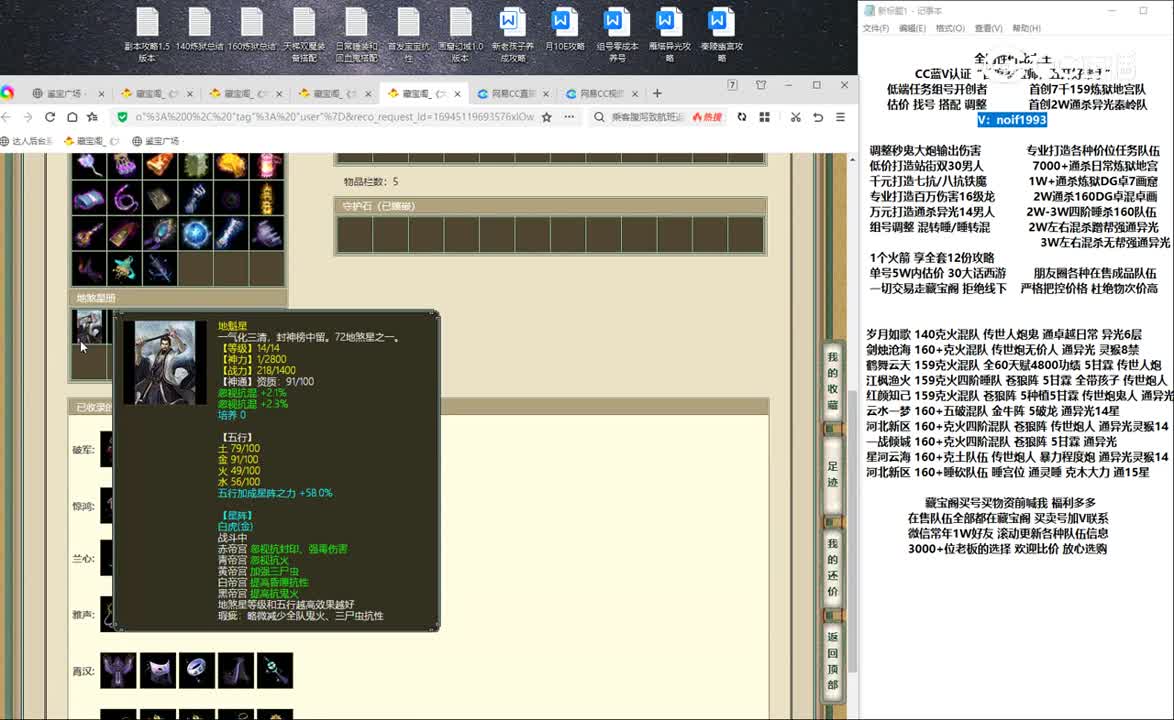
Task: Click the browser forward arrow
Action: 28,117
